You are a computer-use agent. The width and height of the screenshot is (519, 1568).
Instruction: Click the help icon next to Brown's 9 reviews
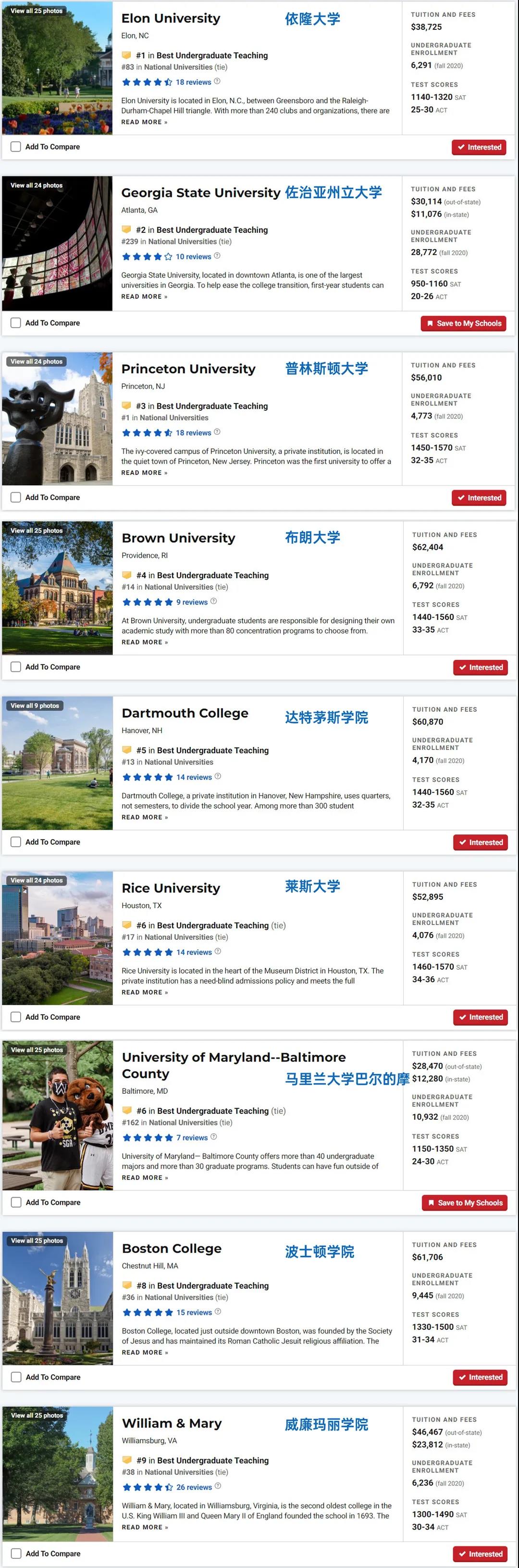point(213,601)
